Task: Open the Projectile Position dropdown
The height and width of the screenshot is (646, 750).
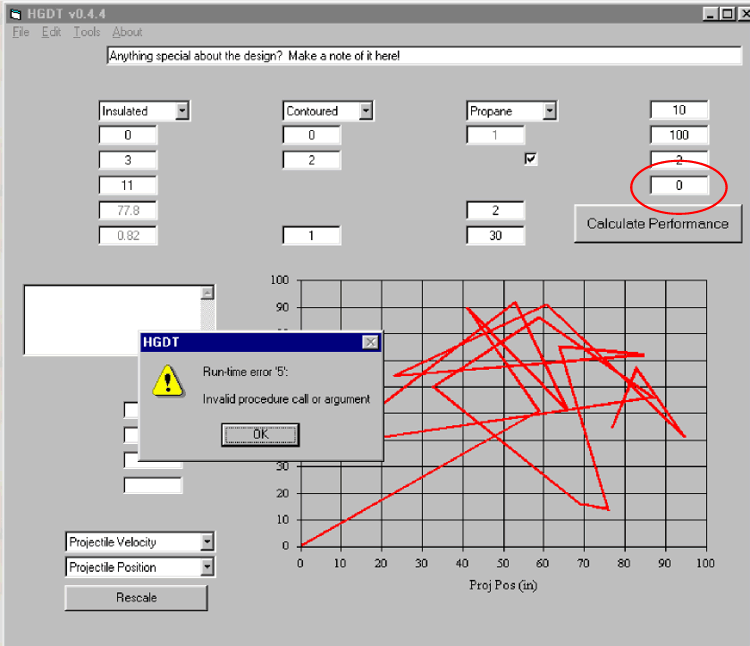Action: click(x=207, y=567)
